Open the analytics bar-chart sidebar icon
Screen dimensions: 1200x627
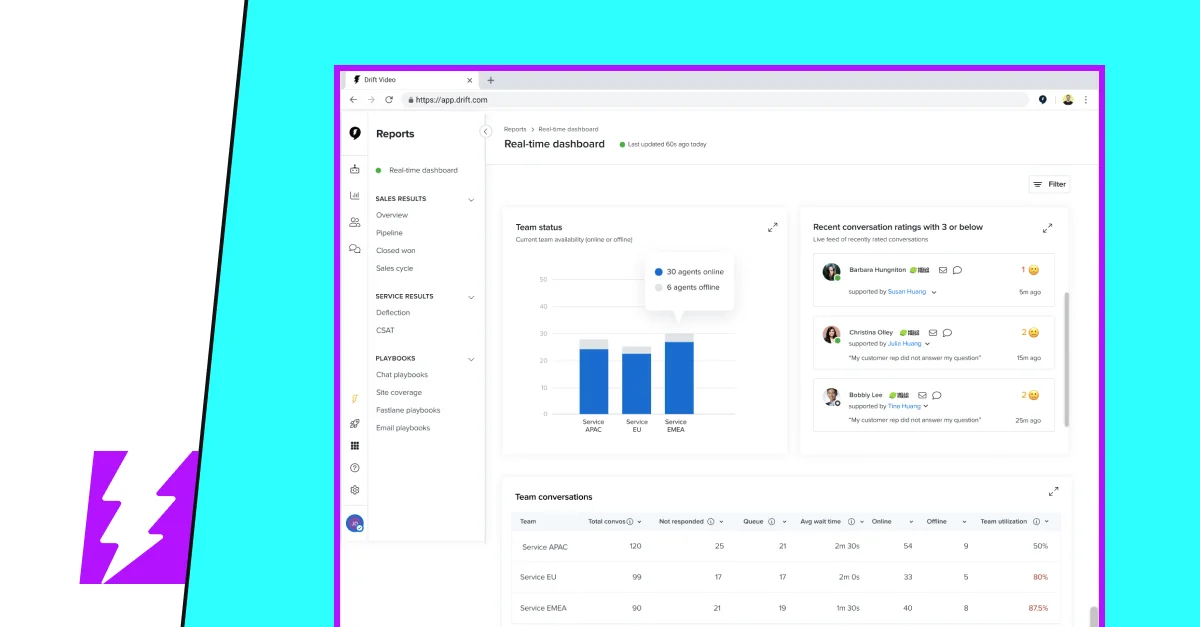click(354, 195)
